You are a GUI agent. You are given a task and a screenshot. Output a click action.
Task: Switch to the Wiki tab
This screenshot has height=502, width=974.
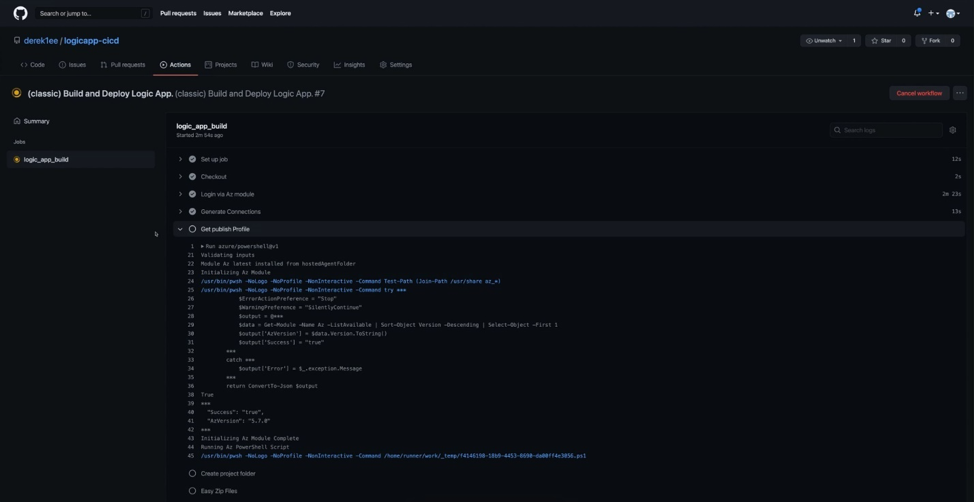coord(262,65)
